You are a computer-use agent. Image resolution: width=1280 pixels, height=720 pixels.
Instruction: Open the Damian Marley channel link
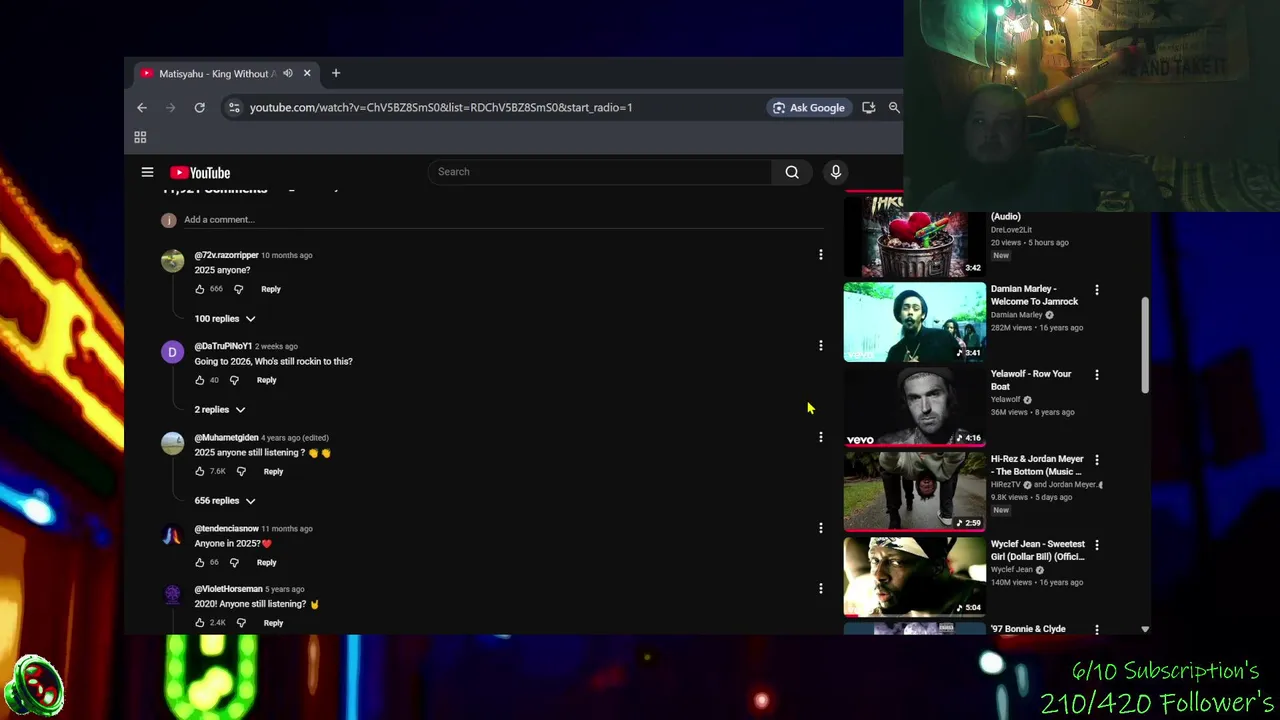1016,315
